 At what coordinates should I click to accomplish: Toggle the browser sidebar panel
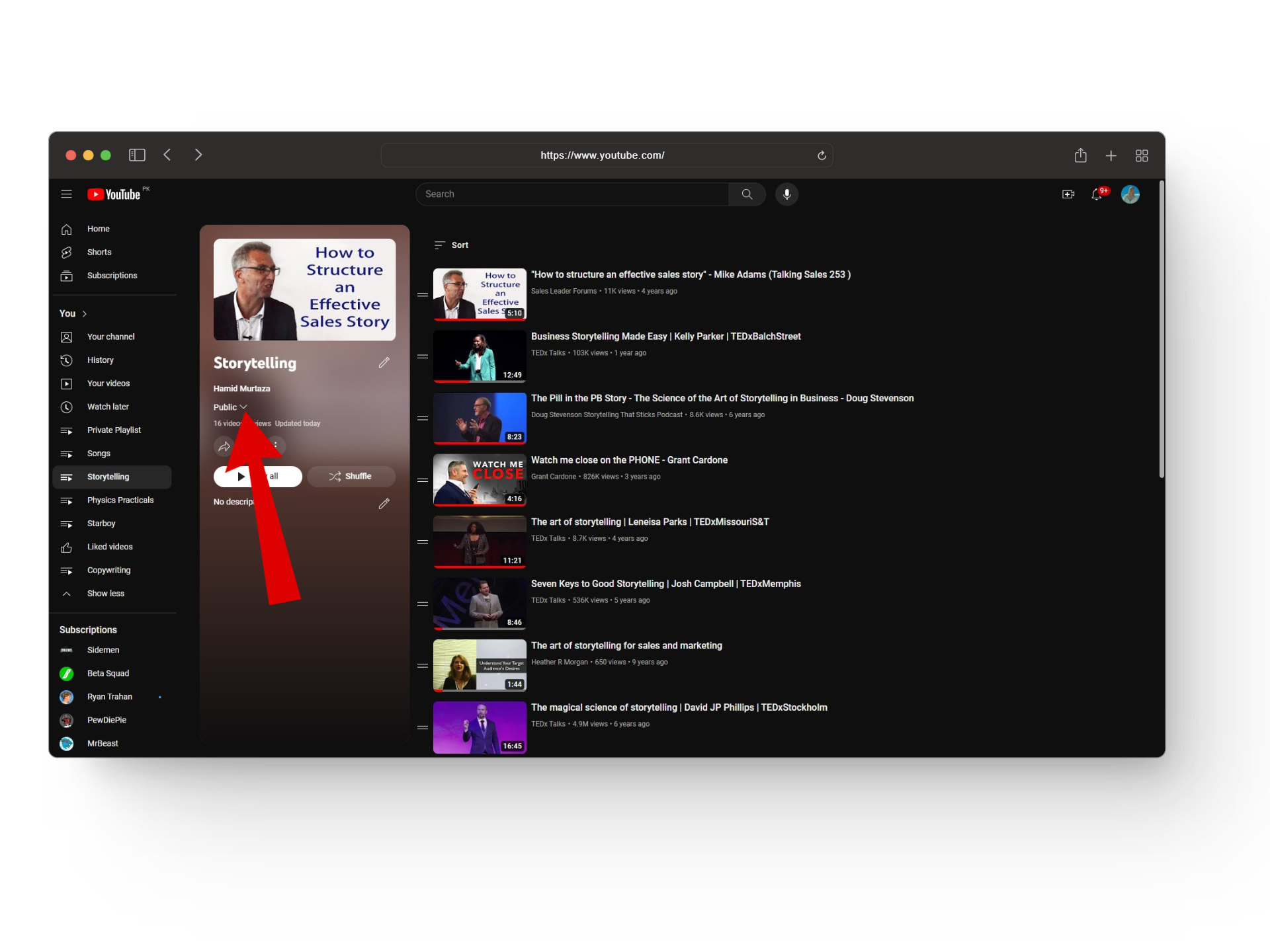(x=137, y=155)
